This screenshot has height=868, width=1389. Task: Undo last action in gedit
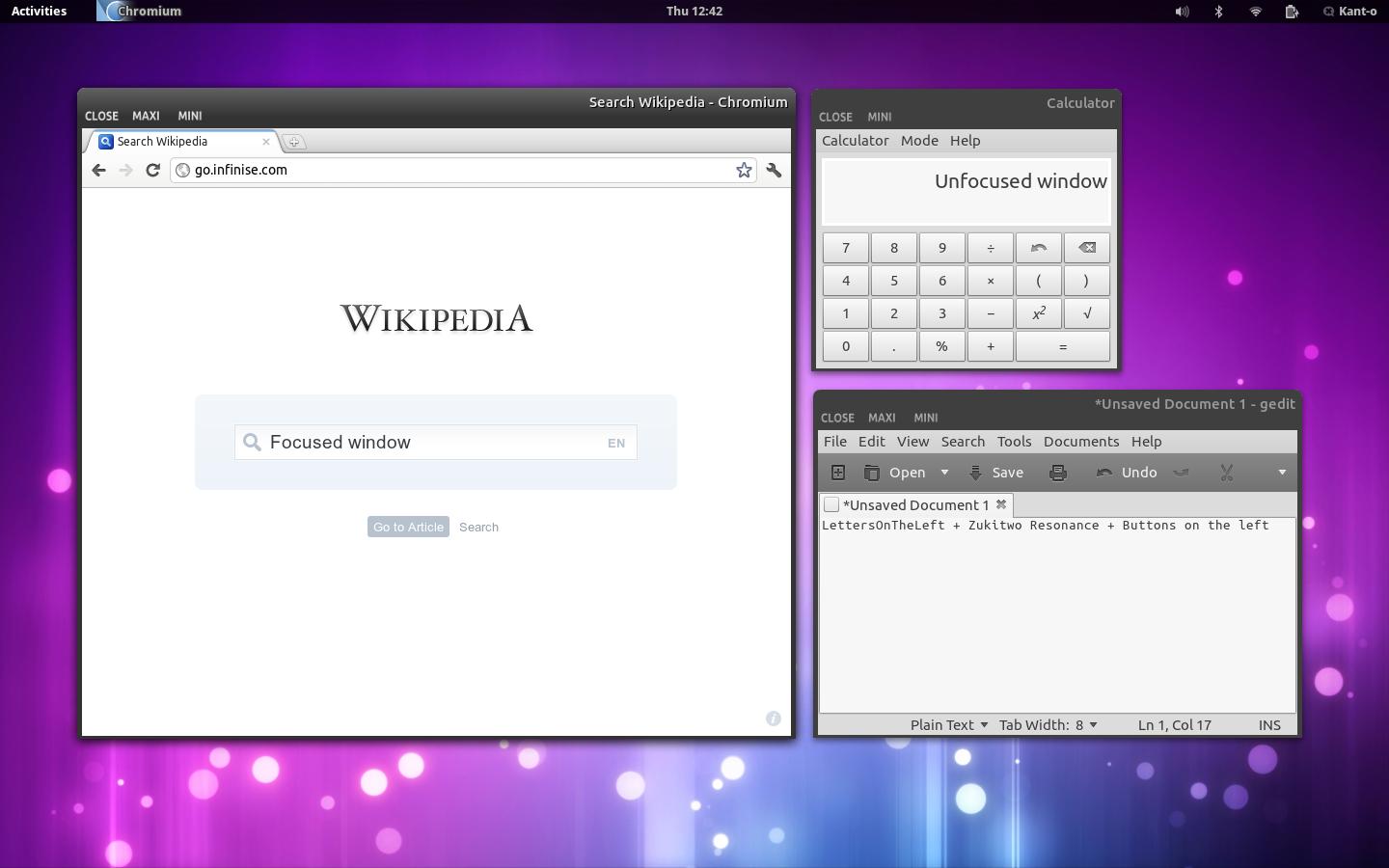tap(1127, 473)
